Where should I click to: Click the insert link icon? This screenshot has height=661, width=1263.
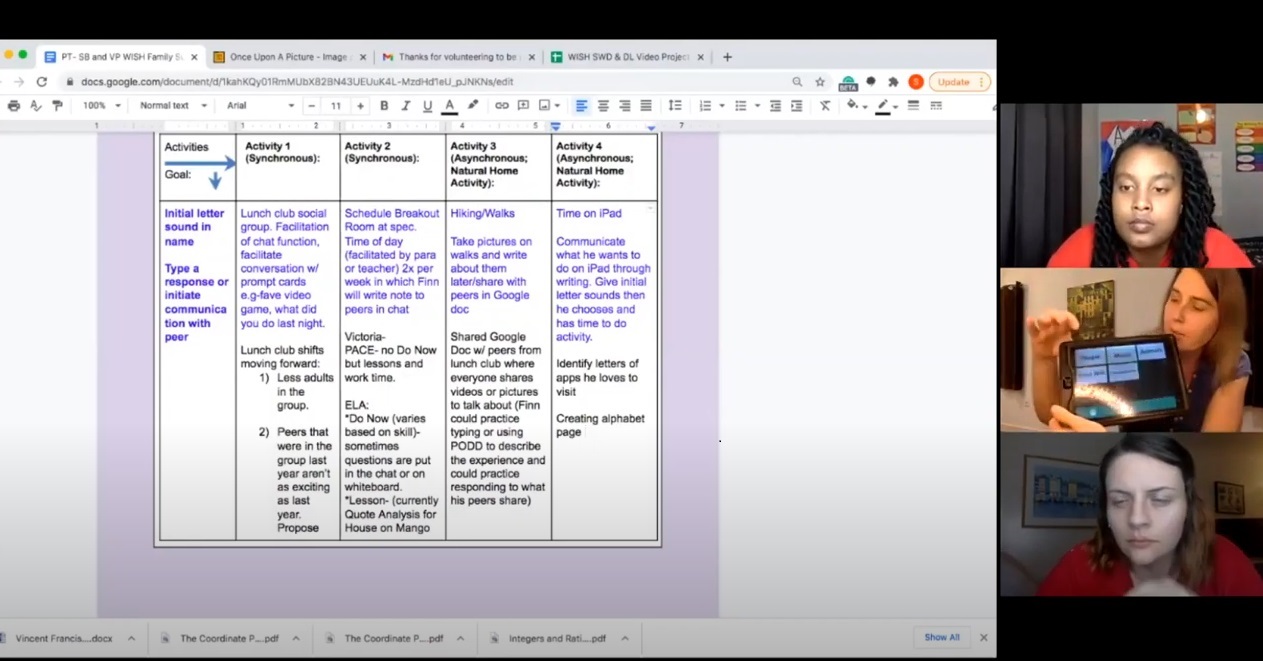502,106
